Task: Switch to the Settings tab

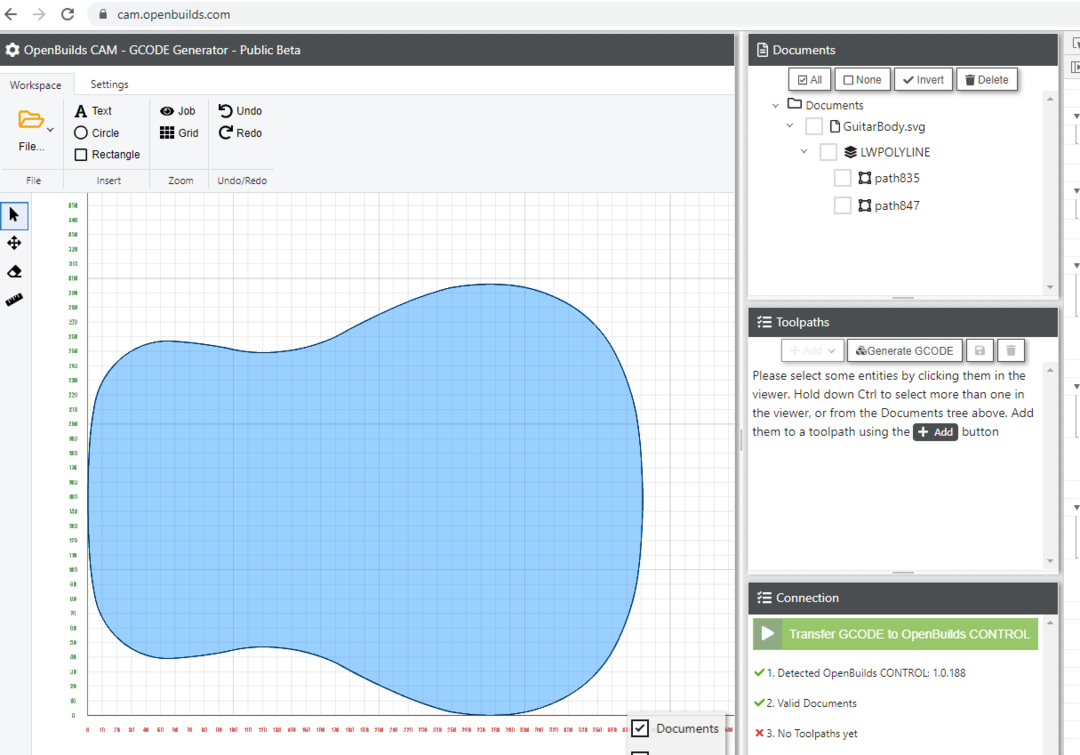Action: coord(109,84)
